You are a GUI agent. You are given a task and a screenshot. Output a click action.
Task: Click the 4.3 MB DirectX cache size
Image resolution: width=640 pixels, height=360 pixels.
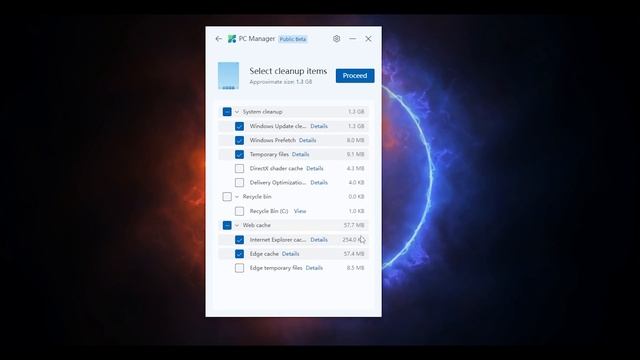point(355,168)
